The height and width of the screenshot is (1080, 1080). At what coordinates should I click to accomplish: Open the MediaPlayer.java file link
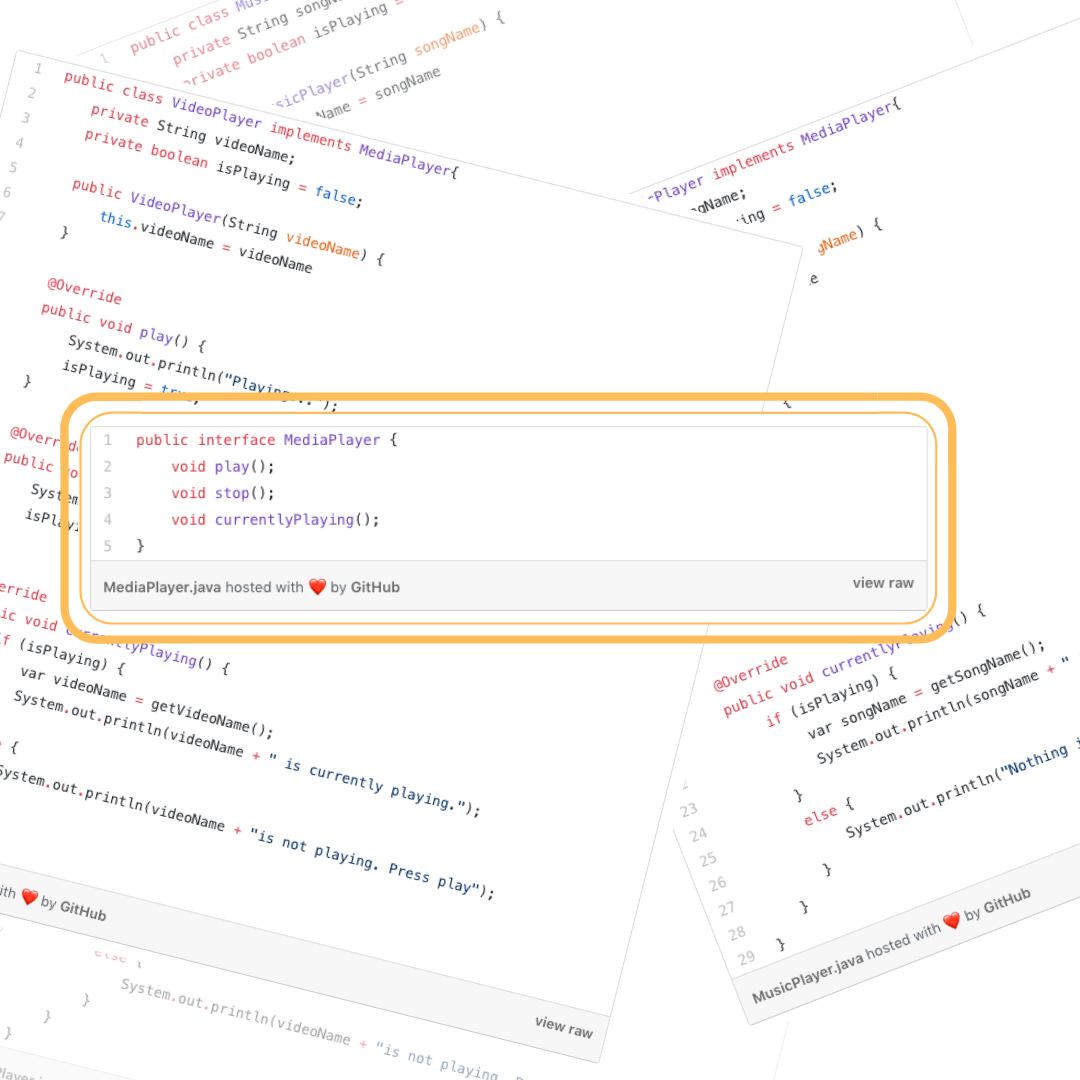(162, 587)
